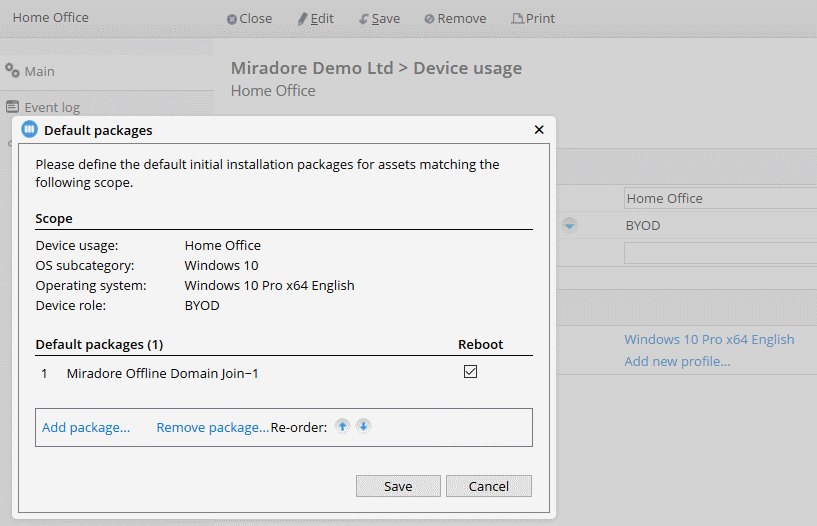Click the Reboot column header
The image size is (817, 526).
coord(480,345)
